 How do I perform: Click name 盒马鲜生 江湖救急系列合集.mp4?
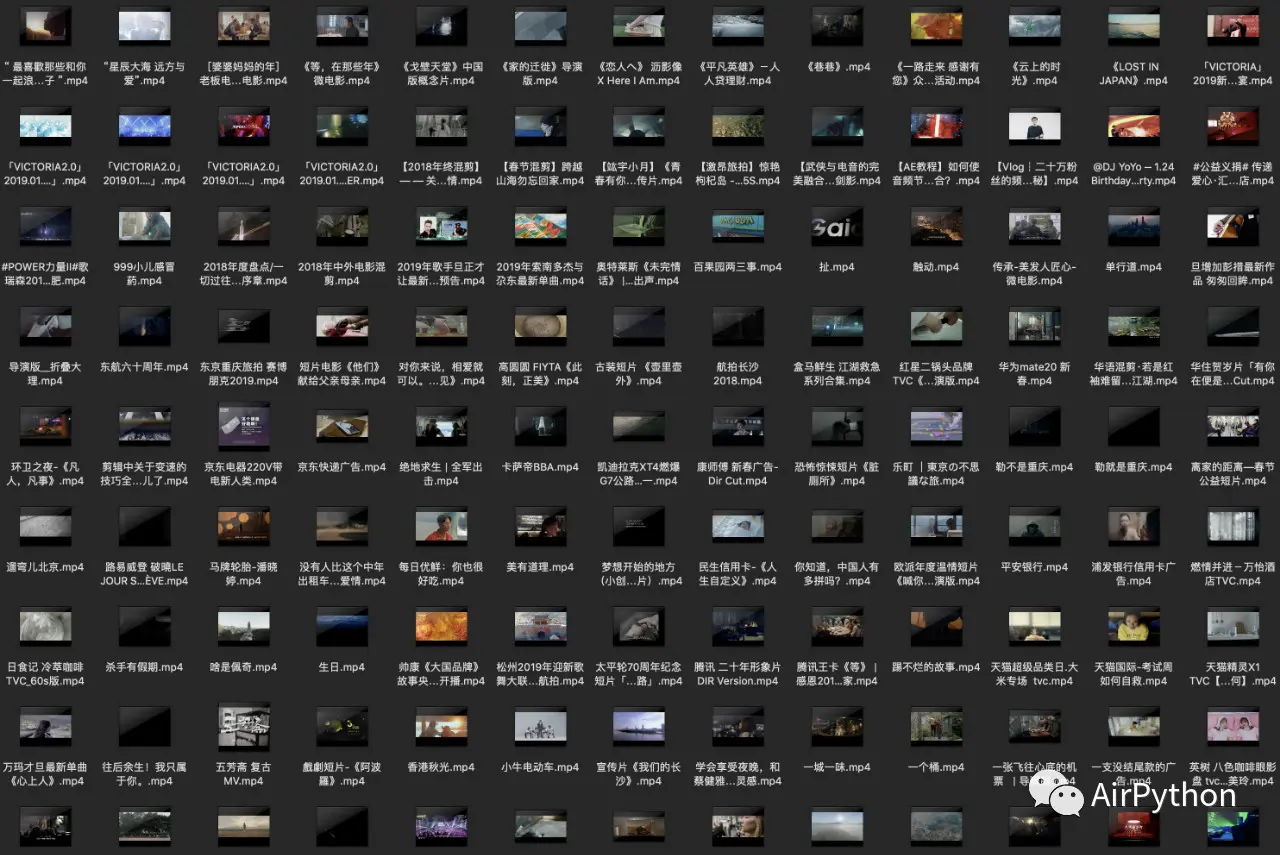pyautogui.click(x=837, y=374)
